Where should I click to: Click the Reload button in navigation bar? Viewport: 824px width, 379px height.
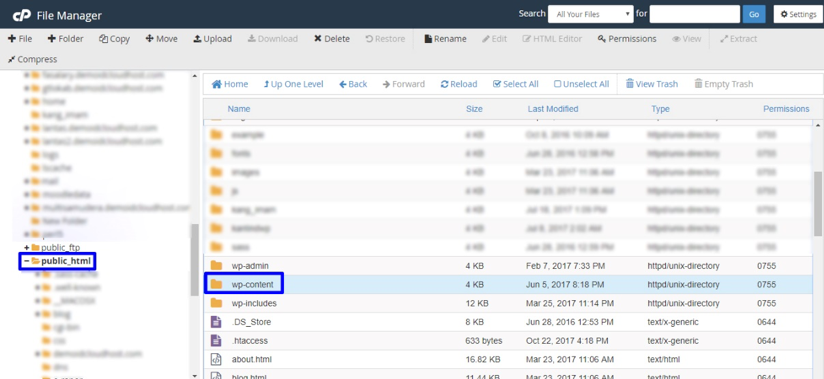point(459,84)
